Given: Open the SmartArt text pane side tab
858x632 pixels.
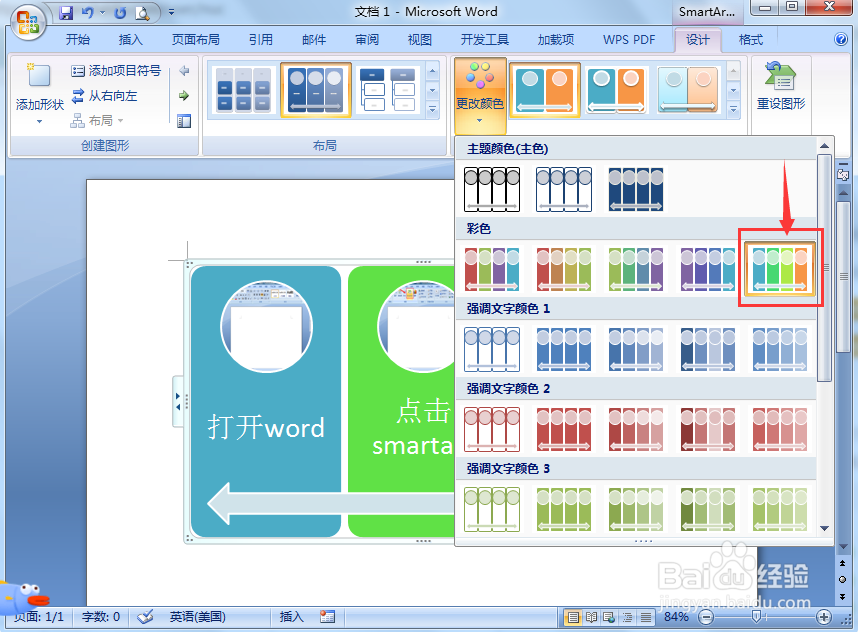Looking at the screenshot, I should pos(178,401).
